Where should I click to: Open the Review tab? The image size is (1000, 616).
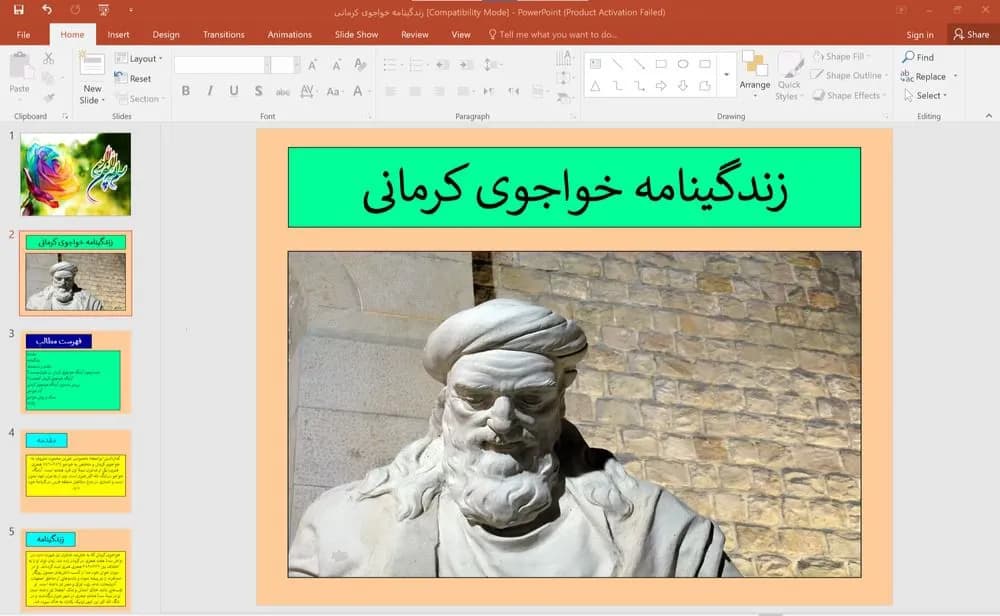tap(415, 34)
